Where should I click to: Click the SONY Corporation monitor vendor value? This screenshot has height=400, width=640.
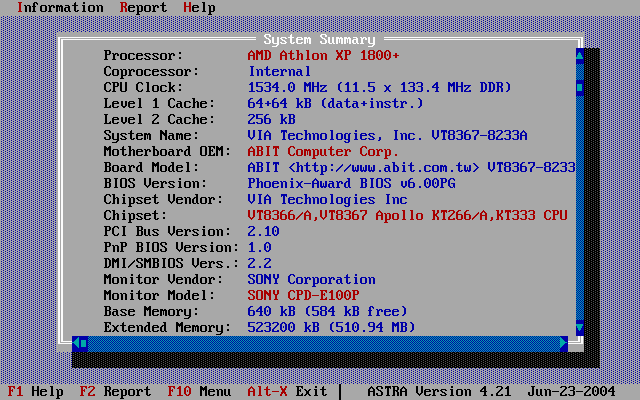click(311, 279)
